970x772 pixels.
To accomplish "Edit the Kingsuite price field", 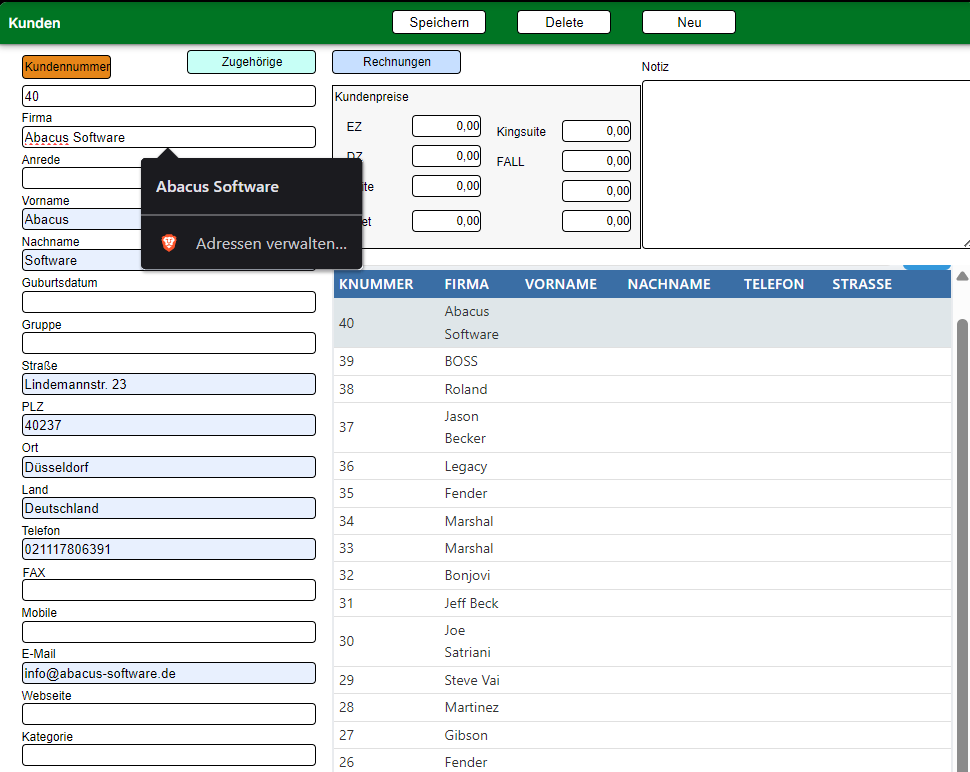I will pos(596,131).
